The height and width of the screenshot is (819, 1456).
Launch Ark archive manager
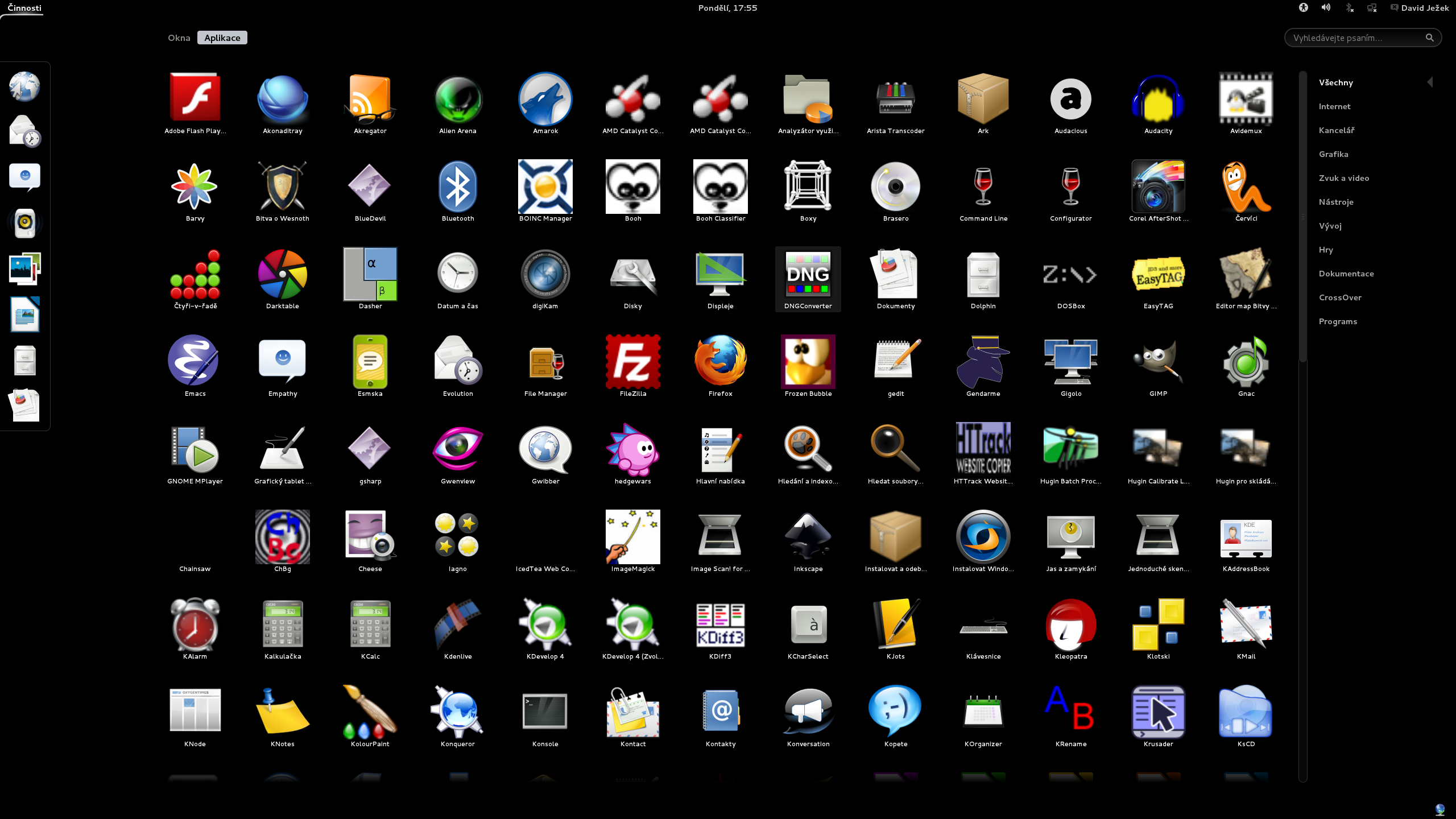(x=983, y=104)
